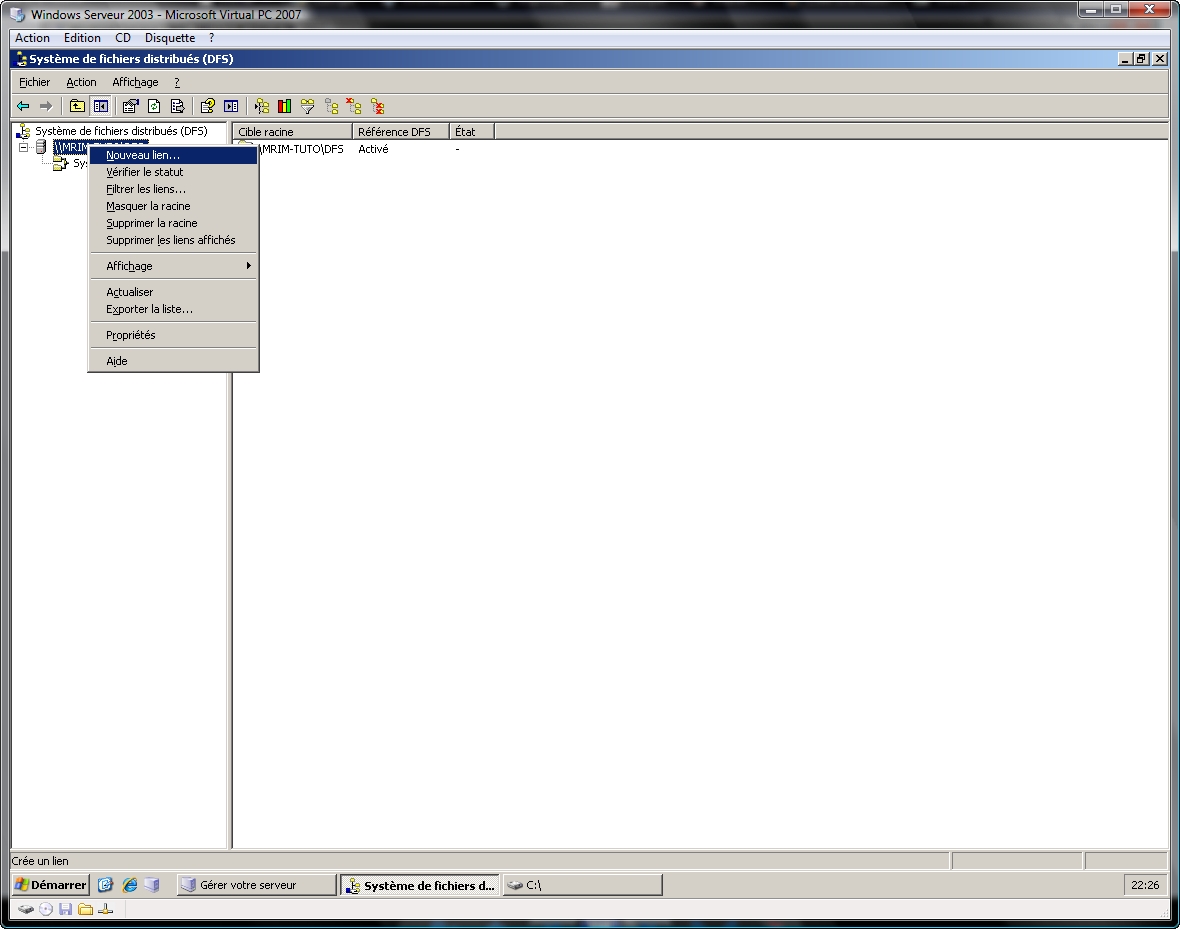This screenshot has height=929, width=1180.
Task: Click the first quick launch icon beside Démarrer
Action: pyautogui.click(x=105, y=885)
